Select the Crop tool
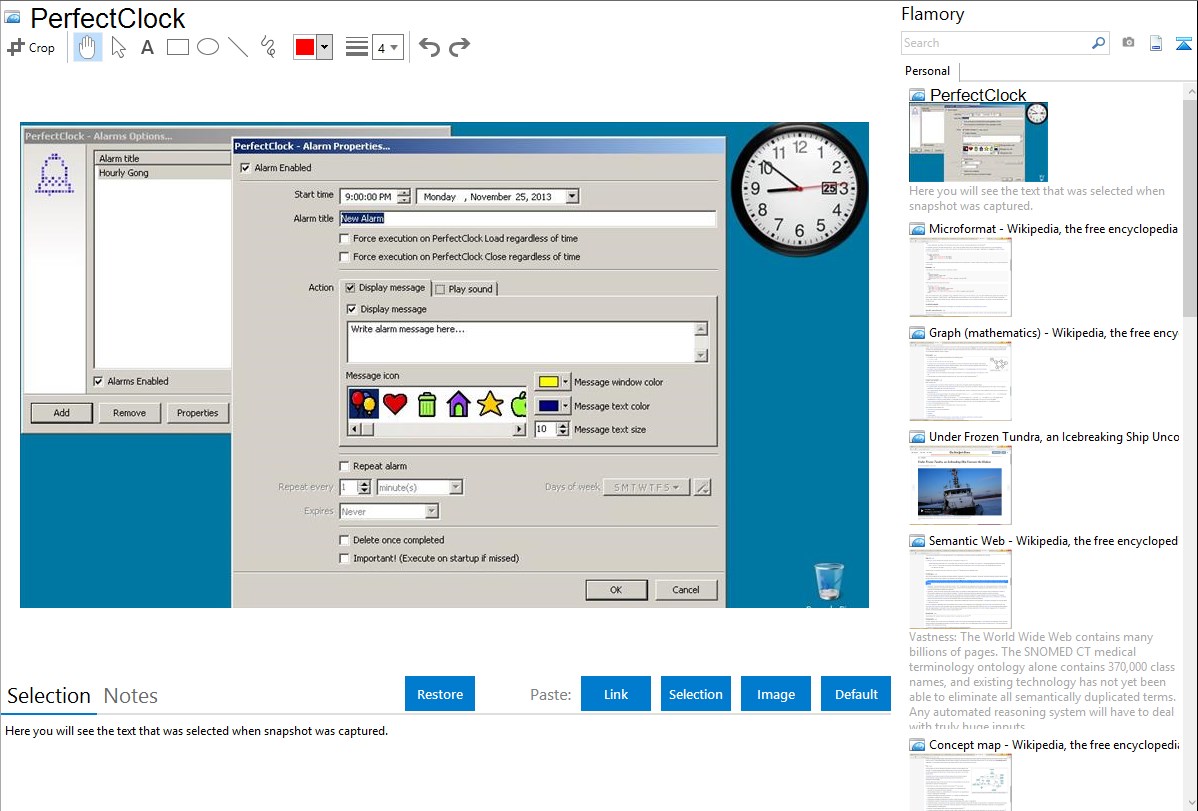1198x811 pixels. 31,47
